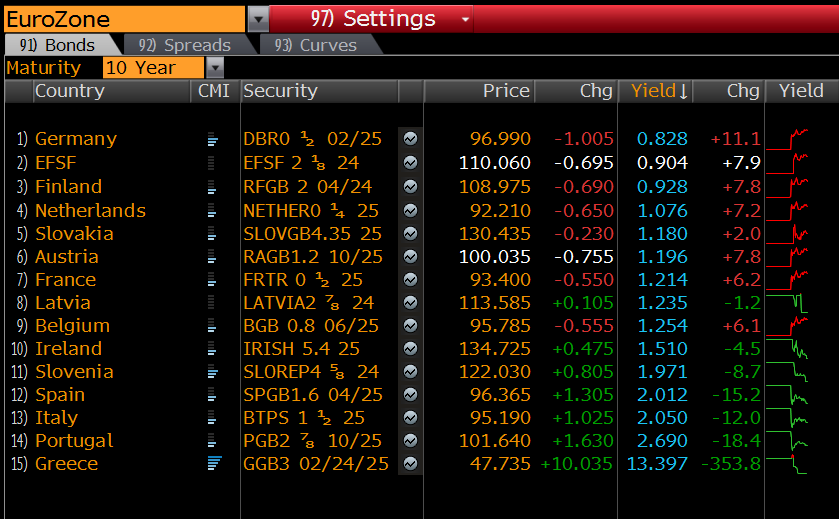
Task: Click the CMI bars icon for Belgium
Action: coord(211,326)
